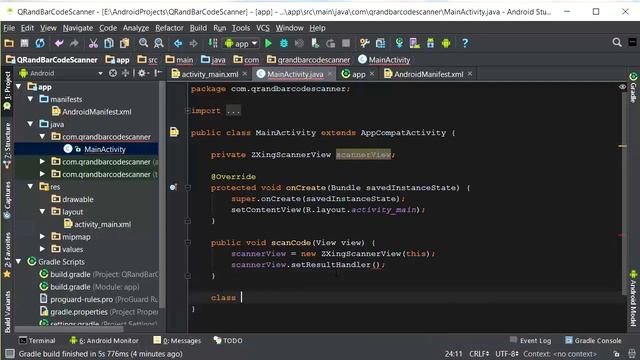Image resolution: width=640 pixels, height=360 pixels.
Task: Open the File menu
Action: point(9,28)
